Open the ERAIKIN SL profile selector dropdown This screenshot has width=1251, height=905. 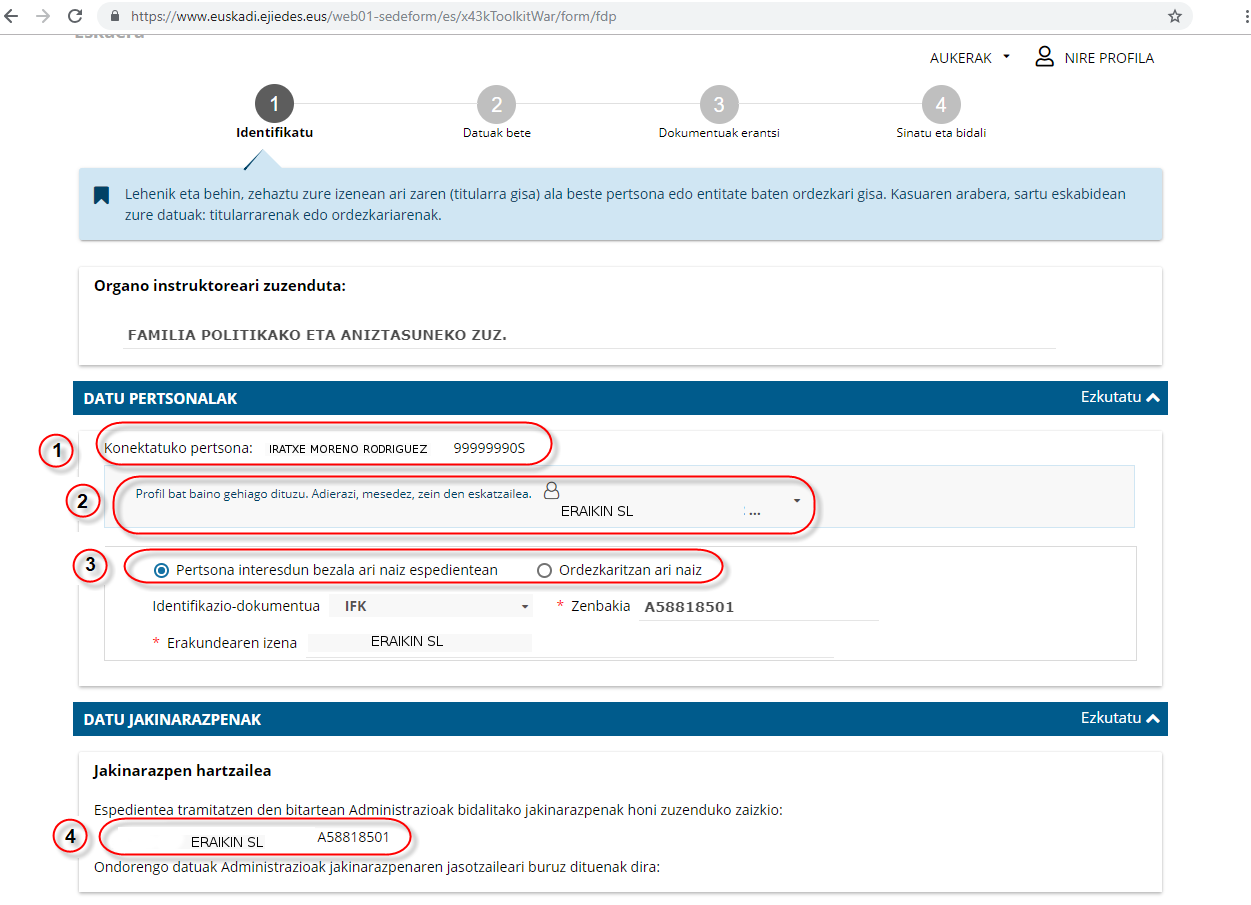pyautogui.click(x=796, y=500)
